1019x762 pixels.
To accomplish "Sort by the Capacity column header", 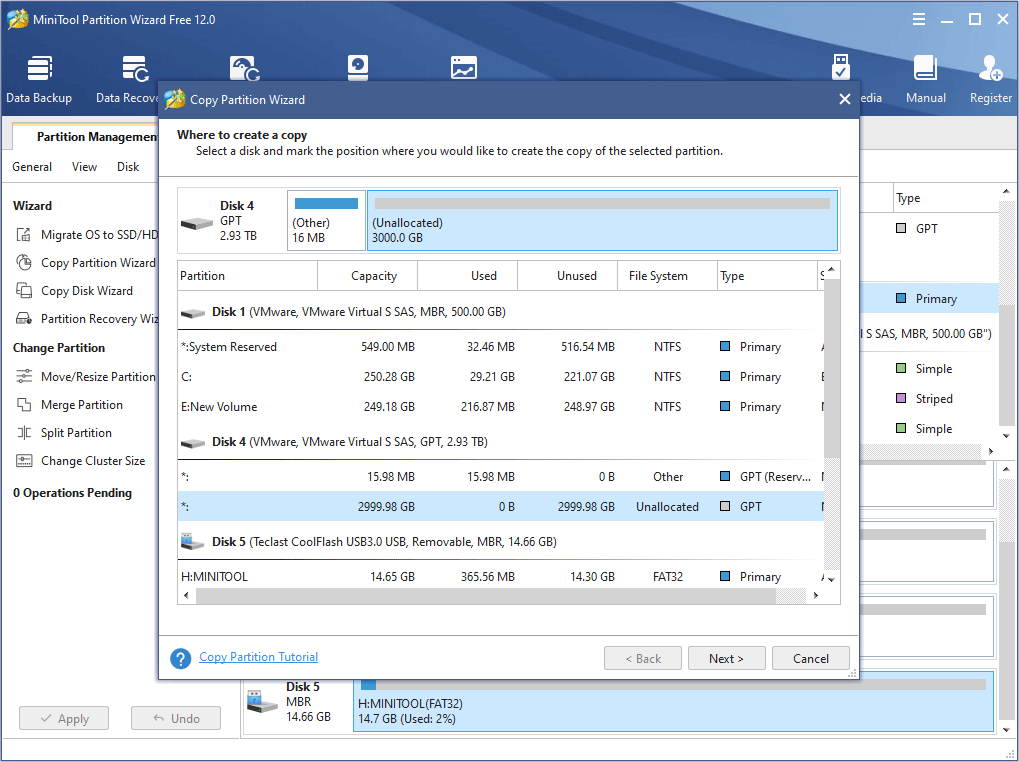I will tap(368, 275).
